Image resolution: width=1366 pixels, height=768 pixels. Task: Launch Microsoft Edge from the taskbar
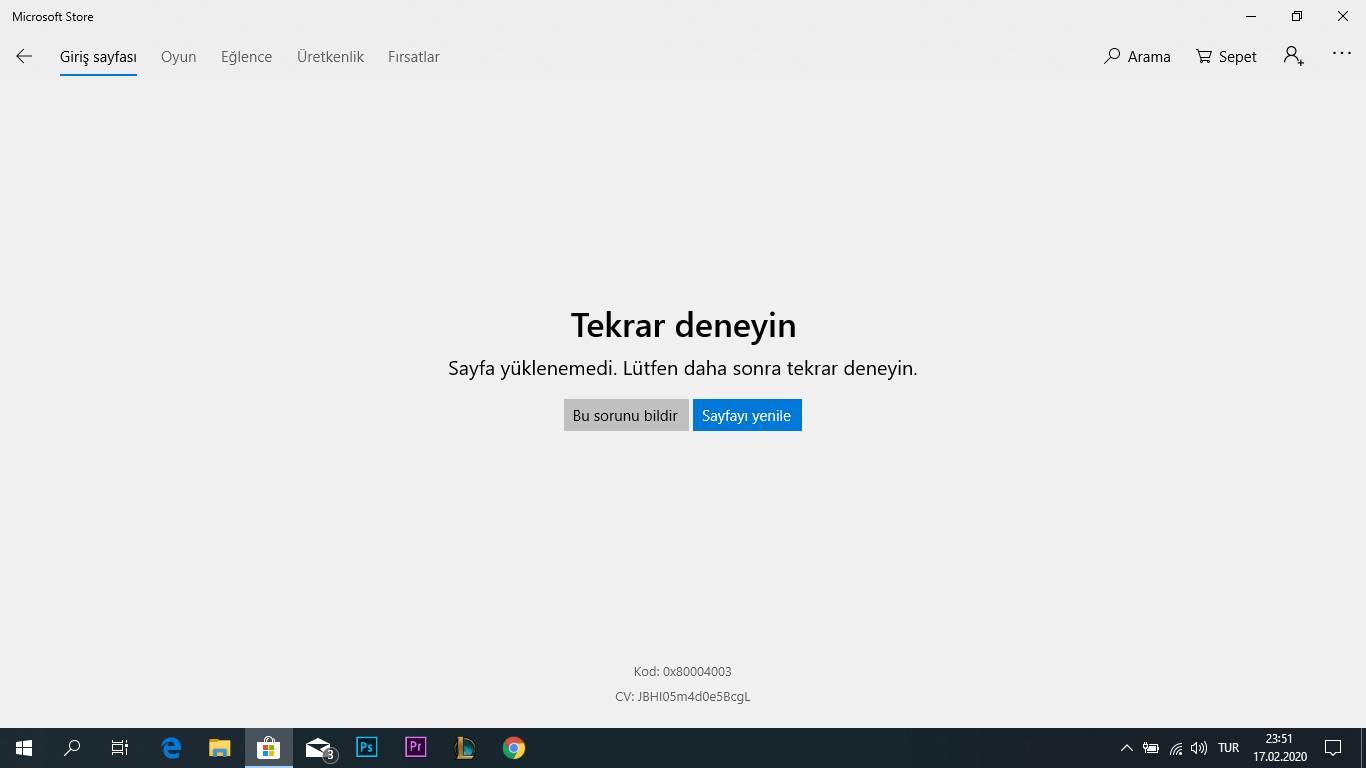click(171, 748)
